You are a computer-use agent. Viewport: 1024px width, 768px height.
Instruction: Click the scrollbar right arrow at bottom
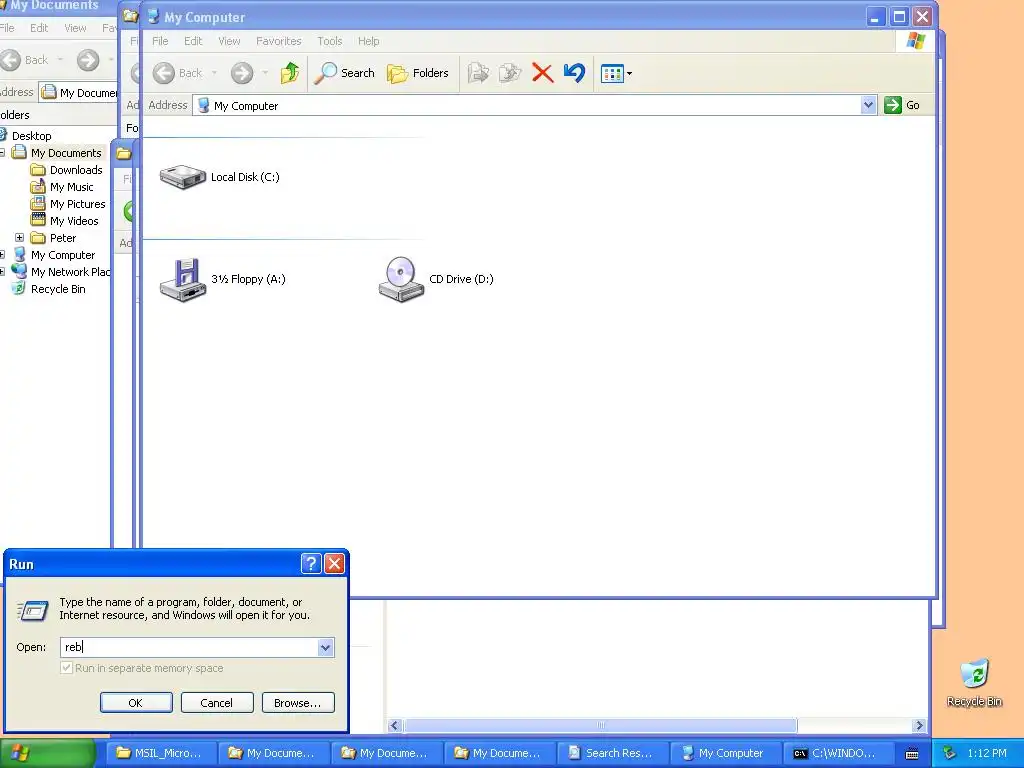tap(919, 725)
